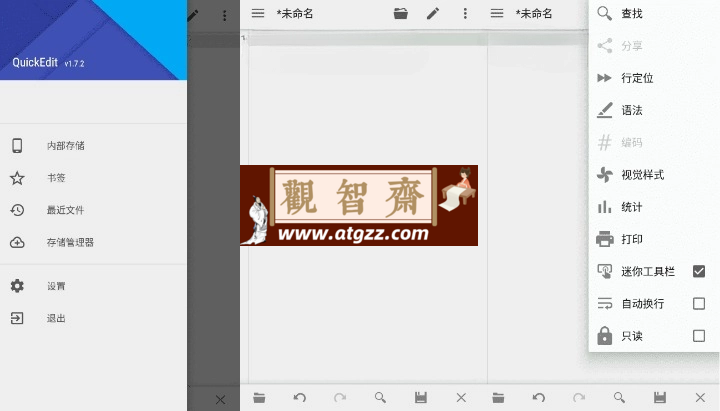The width and height of the screenshot is (720, 411).
Task: Click redo in the right bottom toolbar
Action: (579, 397)
